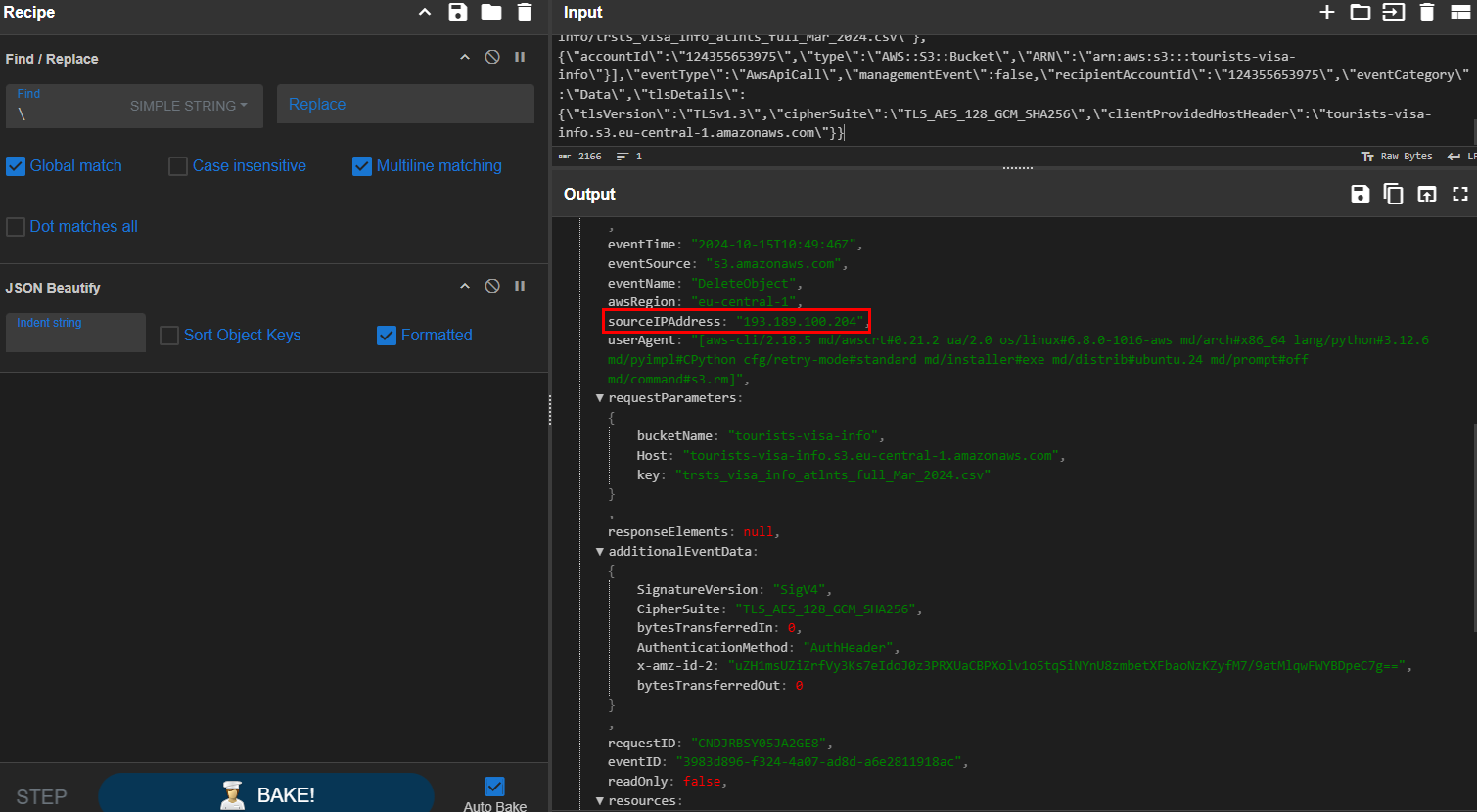Screen dimensions: 1477x812
Task: Load a recipe via folder icon
Action: tap(491, 13)
